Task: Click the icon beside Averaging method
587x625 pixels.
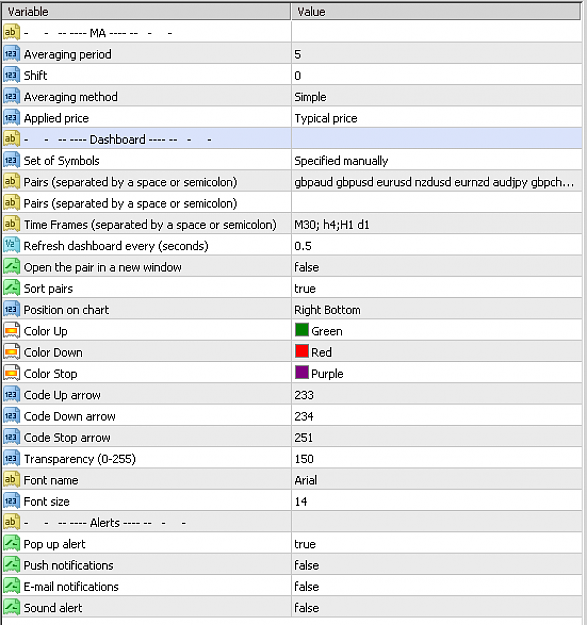Action: (11, 96)
